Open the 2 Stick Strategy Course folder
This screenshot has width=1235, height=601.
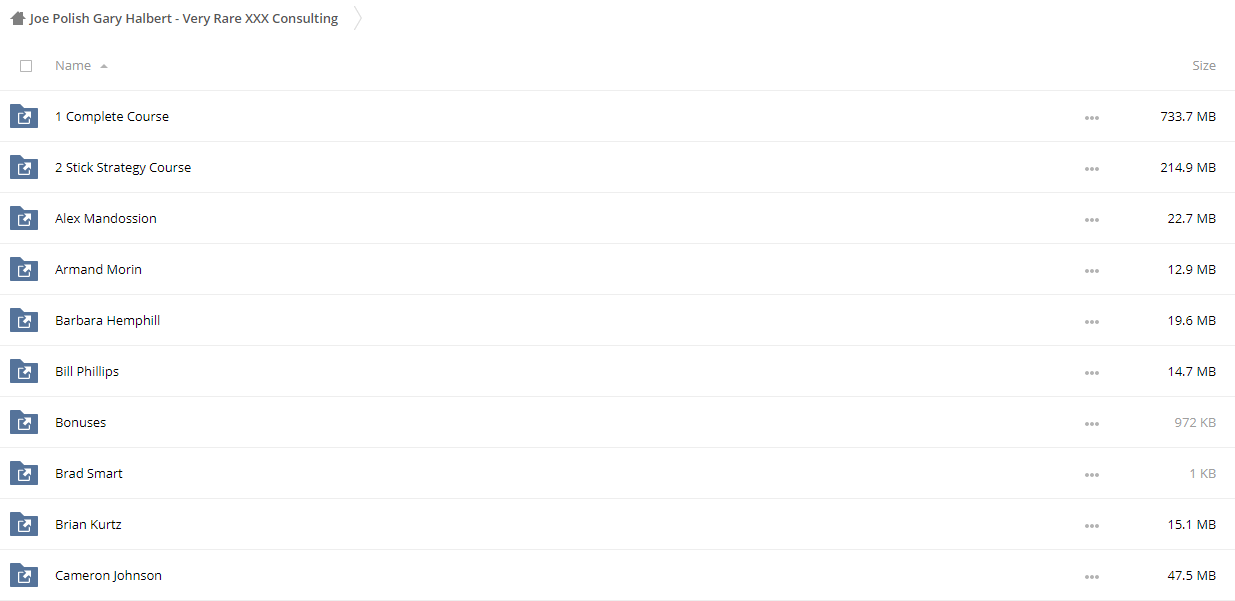[123, 167]
